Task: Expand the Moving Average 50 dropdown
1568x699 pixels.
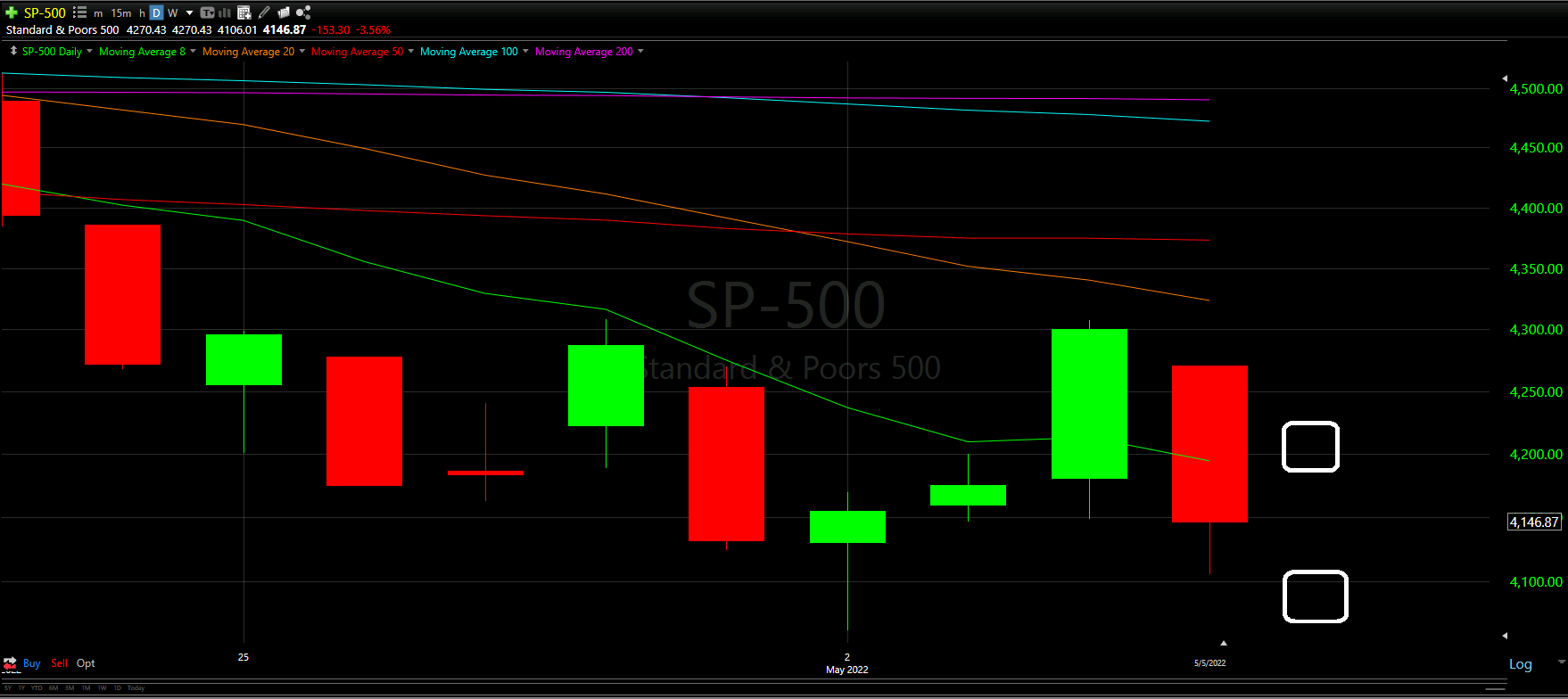Action: click(411, 51)
